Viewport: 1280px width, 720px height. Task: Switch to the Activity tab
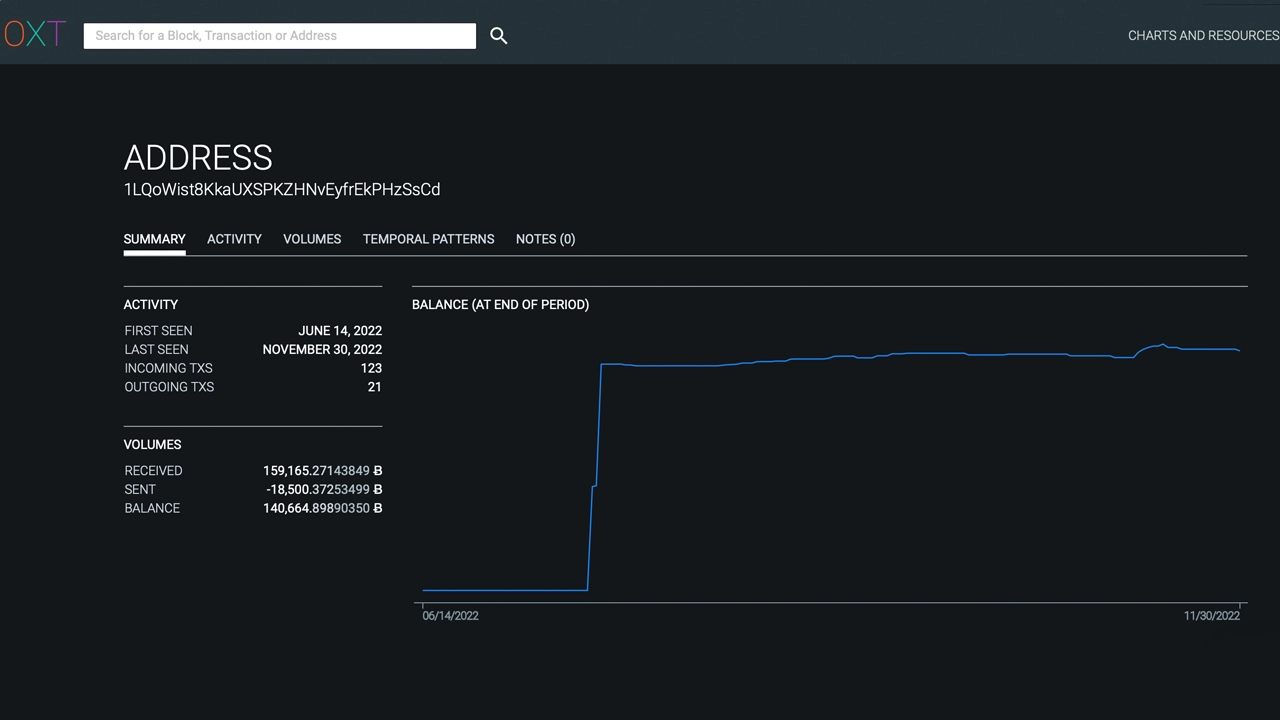click(x=234, y=239)
